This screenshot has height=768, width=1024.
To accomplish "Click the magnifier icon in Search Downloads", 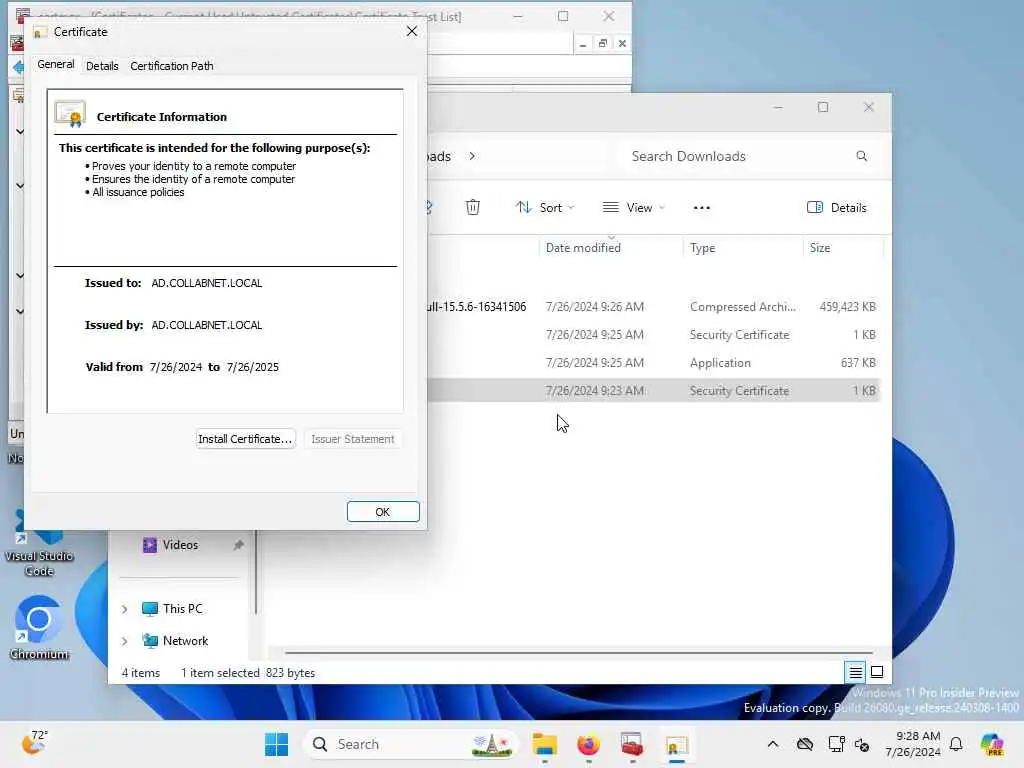I will (861, 156).
